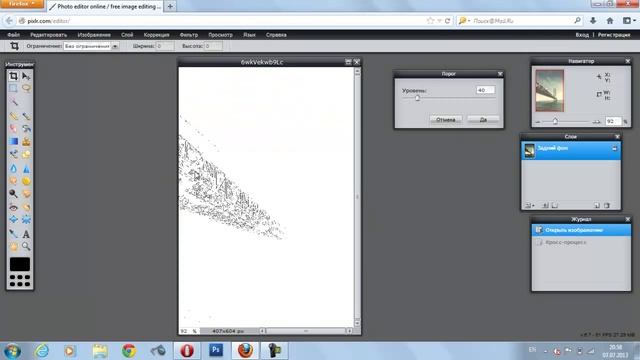Select the Zoom magnifier tool

(26, 247)
